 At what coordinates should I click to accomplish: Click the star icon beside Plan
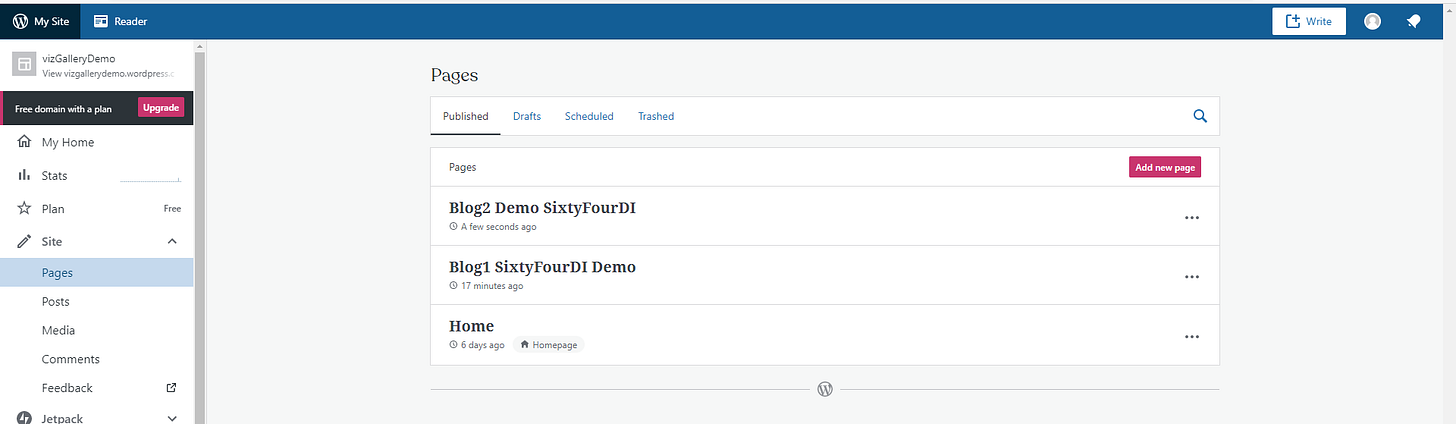pos(24,209)
